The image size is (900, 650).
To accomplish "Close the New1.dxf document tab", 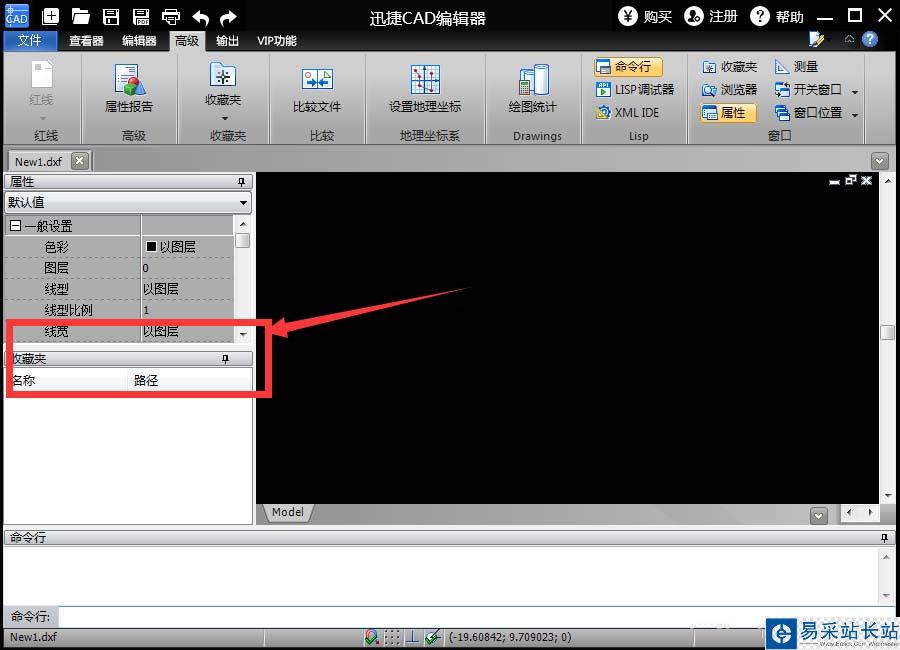I will pos(80,161).
